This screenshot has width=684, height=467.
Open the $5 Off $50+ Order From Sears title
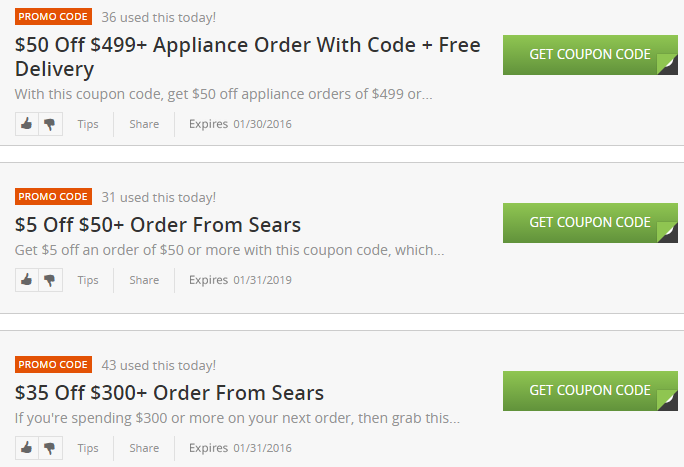158,224
